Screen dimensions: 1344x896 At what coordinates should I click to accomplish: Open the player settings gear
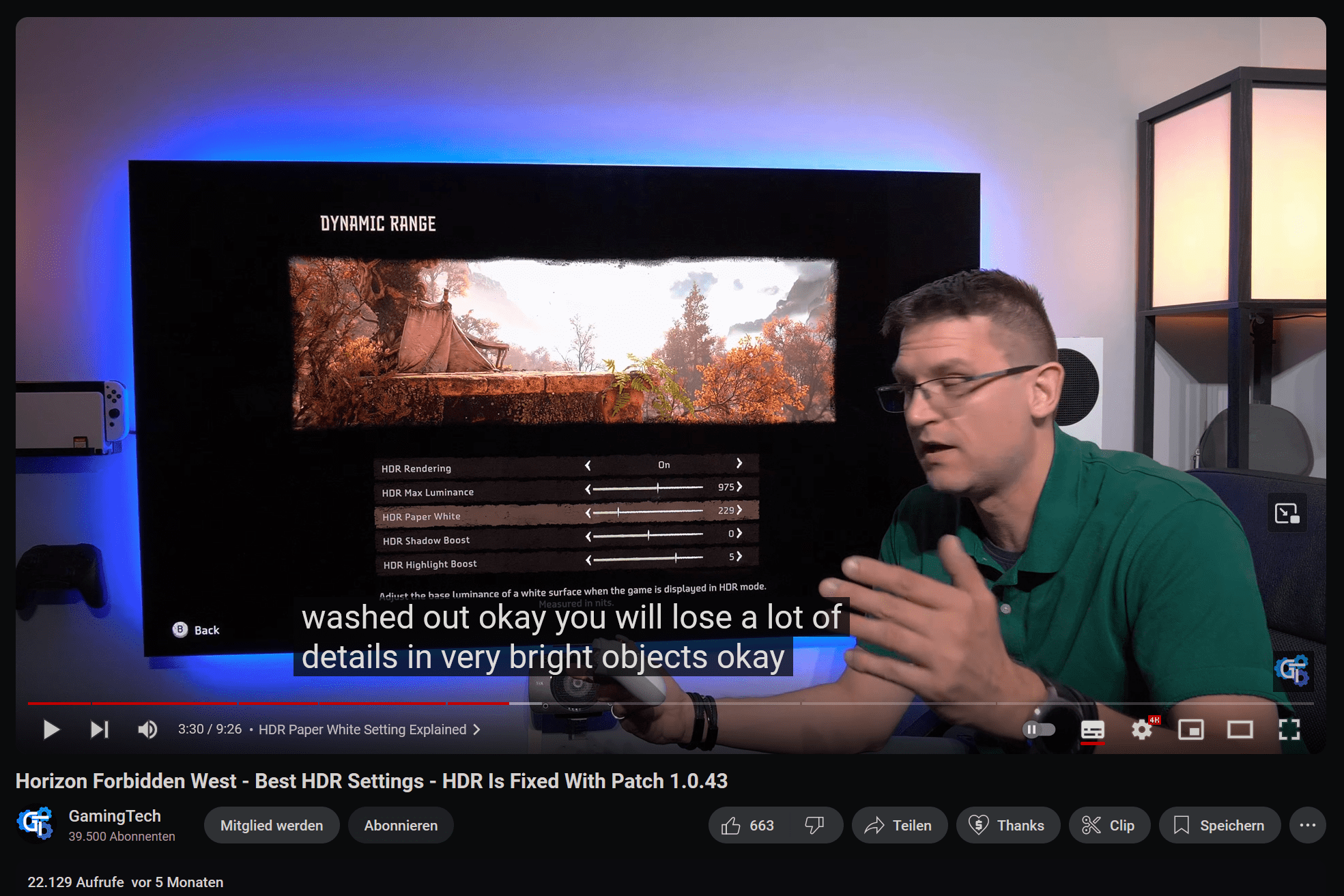(x=1142, y=729)
